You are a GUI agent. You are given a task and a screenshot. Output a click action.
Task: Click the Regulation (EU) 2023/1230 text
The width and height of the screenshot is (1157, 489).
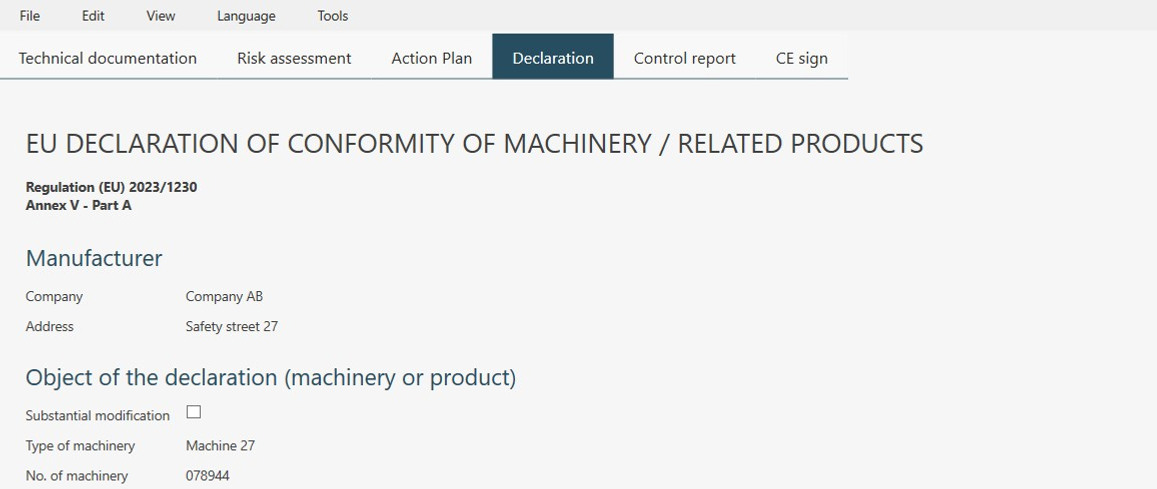coord(111,187)
